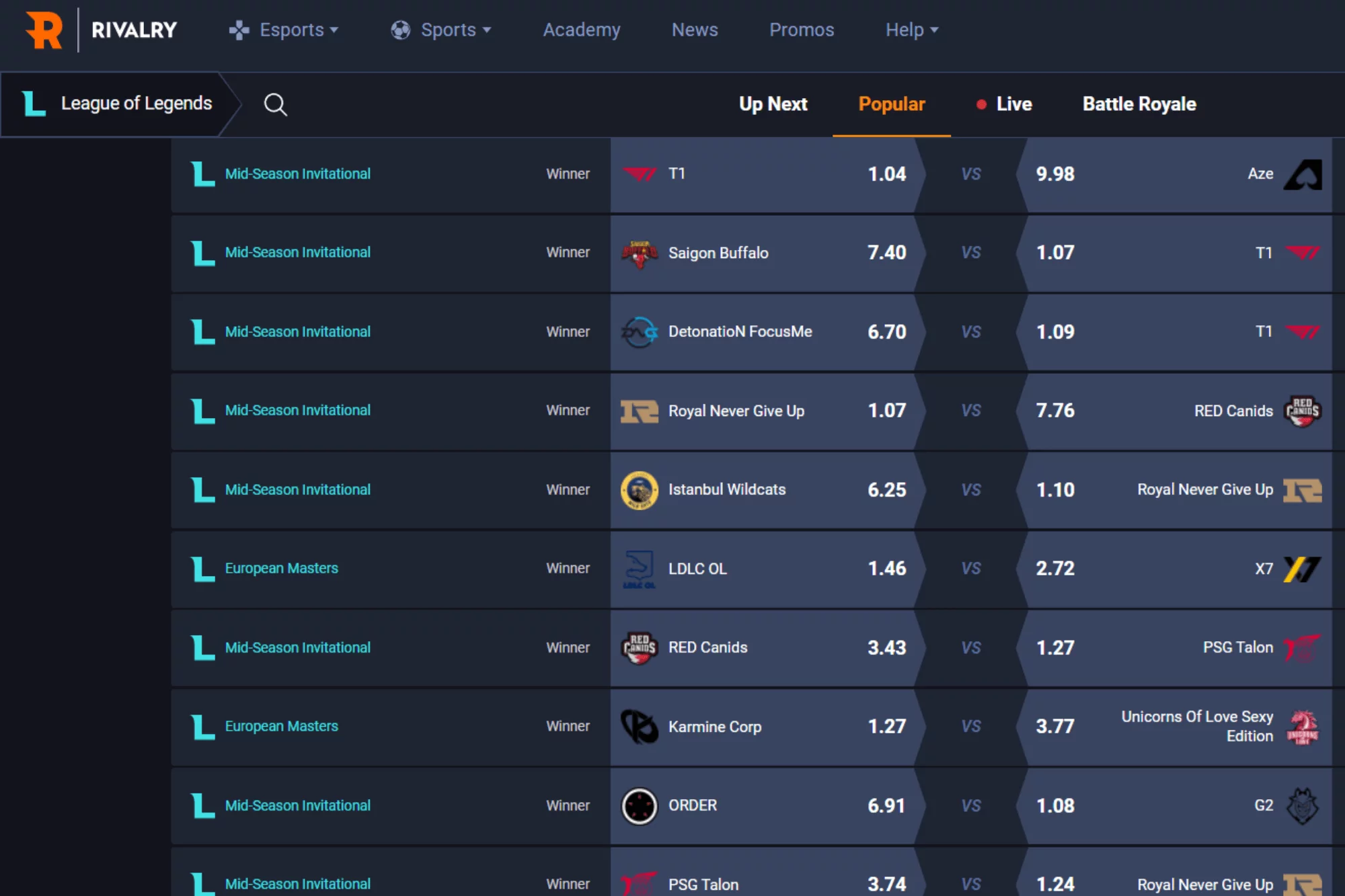This screenshot has width=1345, height=896.
Task: Bet on T1 at 1.09 odds
Action: 1174,331
